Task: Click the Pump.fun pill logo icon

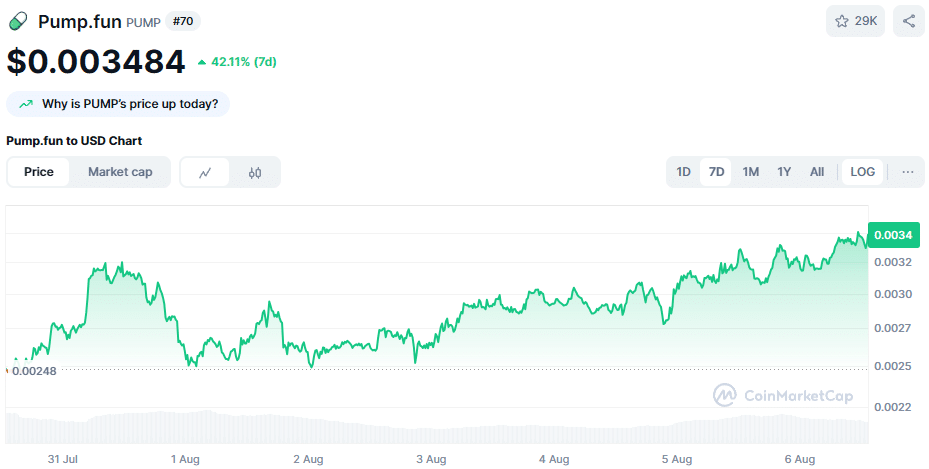Action: coord(18,21)
